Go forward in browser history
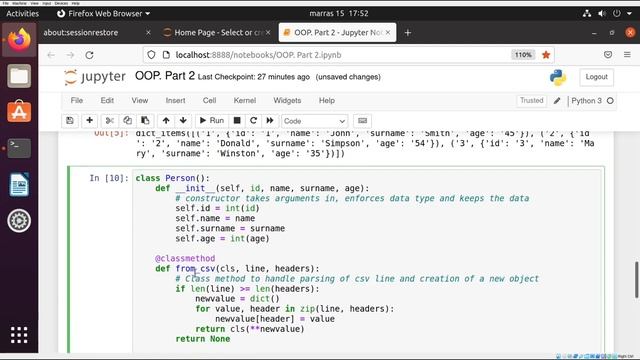640x360 pixels. click(x=70, y=55)
